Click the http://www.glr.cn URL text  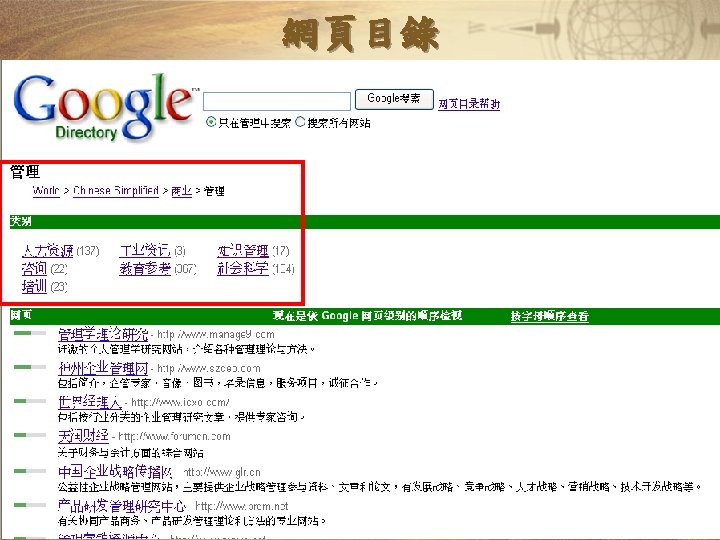pyautogui.click(x=222, y=472)
